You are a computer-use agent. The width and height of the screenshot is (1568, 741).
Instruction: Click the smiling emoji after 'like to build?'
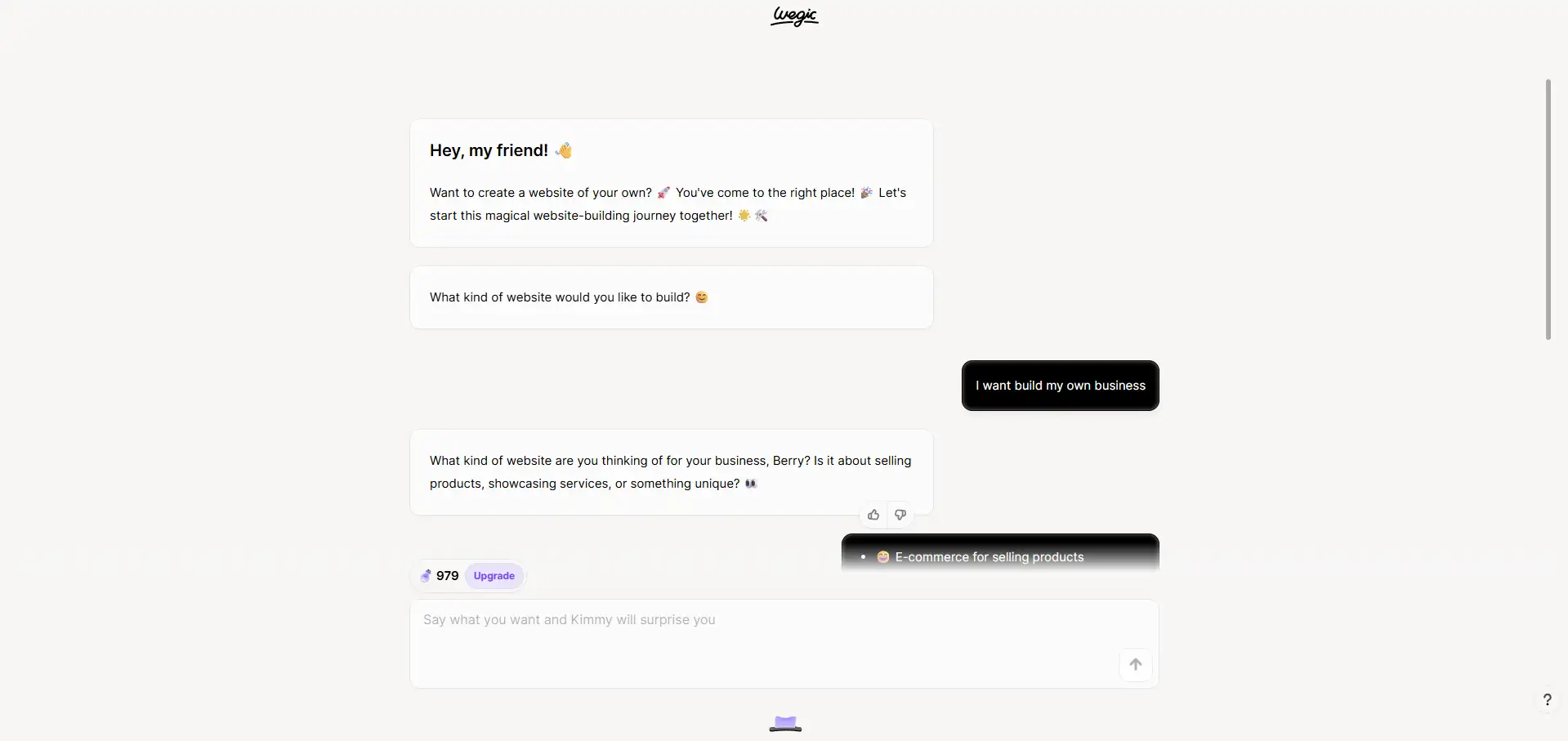point(701,297)
